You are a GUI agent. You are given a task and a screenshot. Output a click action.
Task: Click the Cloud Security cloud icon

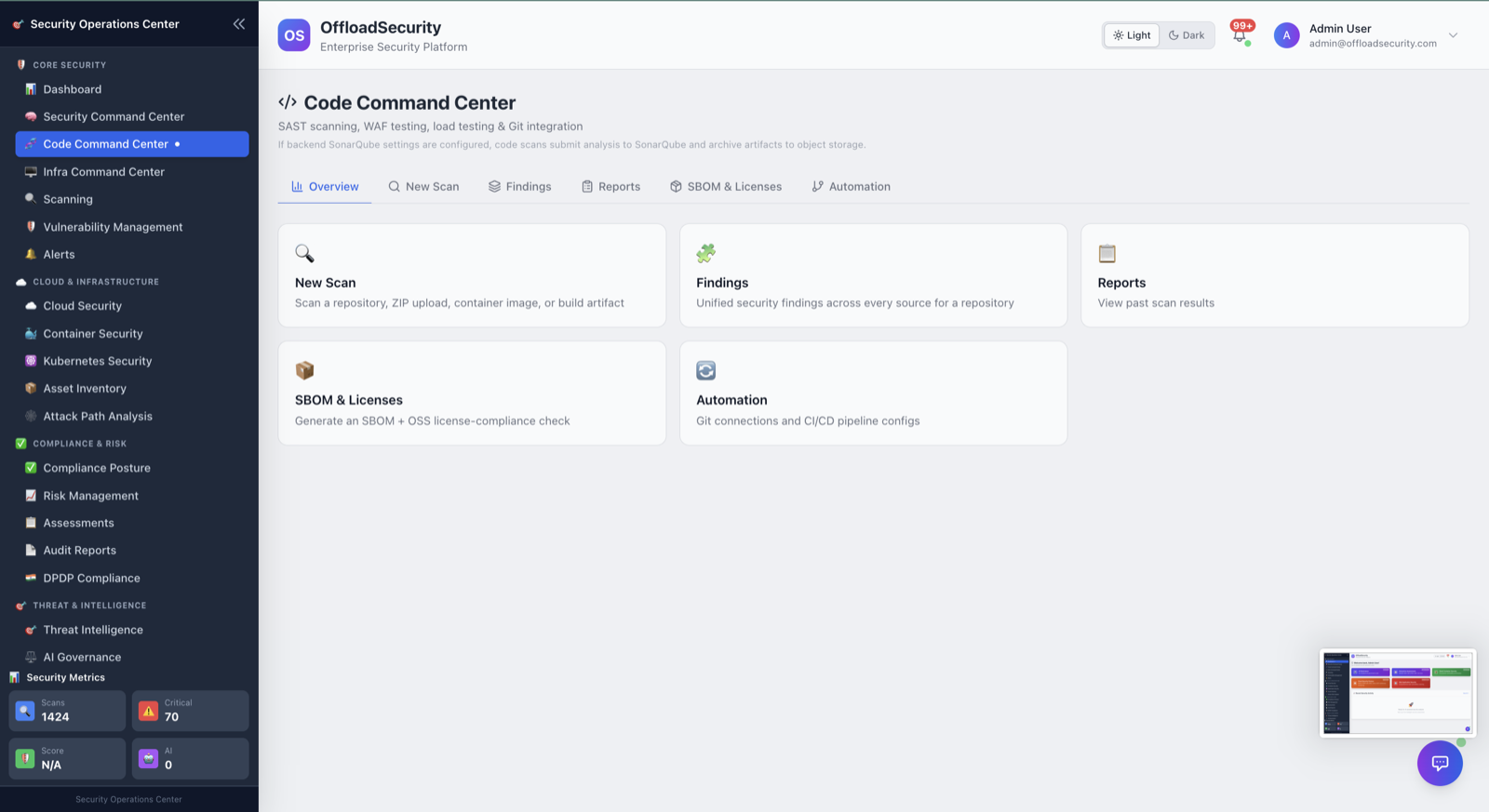click(31, 306)
